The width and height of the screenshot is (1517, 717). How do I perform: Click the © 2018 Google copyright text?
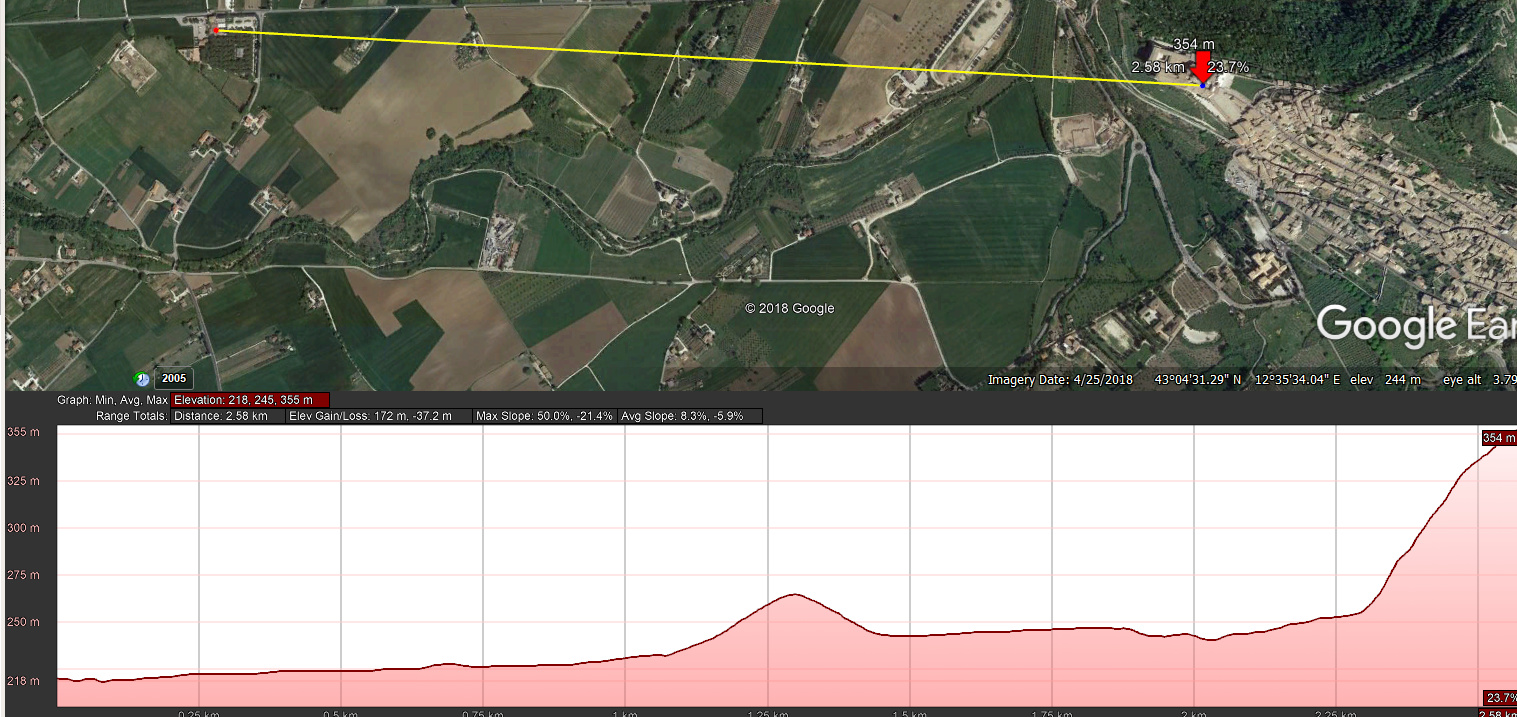click(789, 309)
